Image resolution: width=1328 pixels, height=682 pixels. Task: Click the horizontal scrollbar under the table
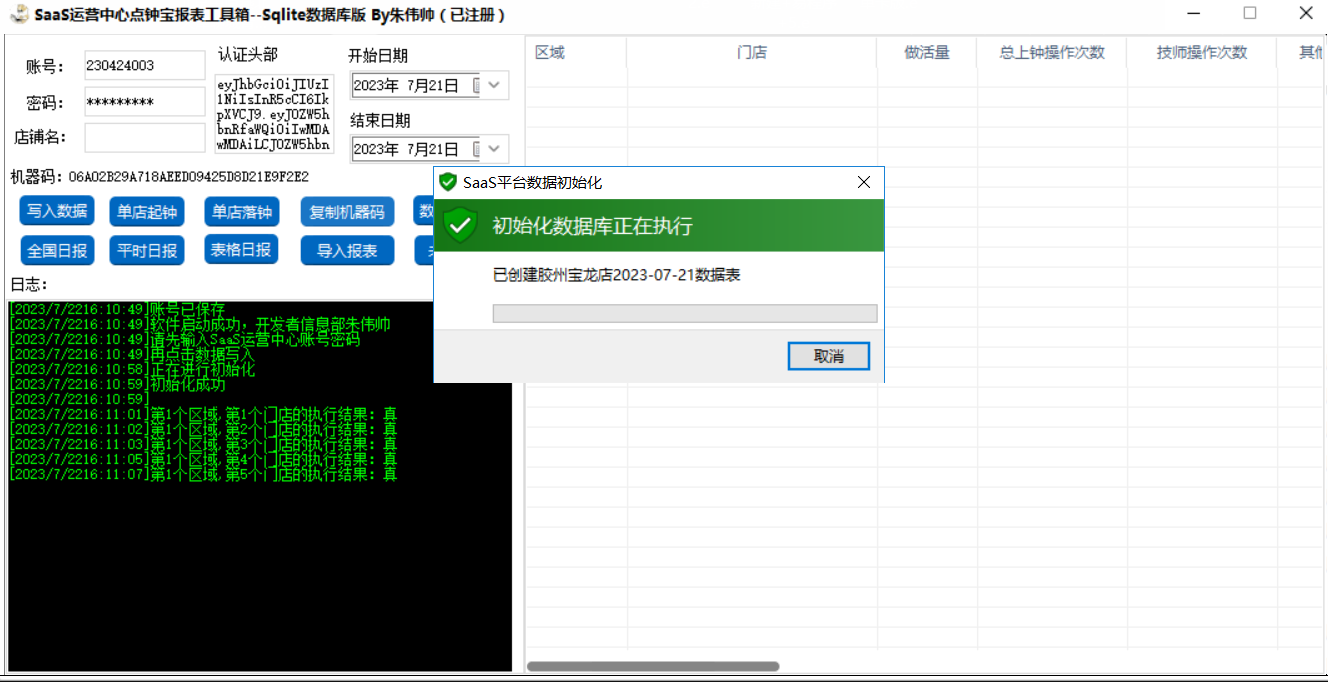coord(652,666)
